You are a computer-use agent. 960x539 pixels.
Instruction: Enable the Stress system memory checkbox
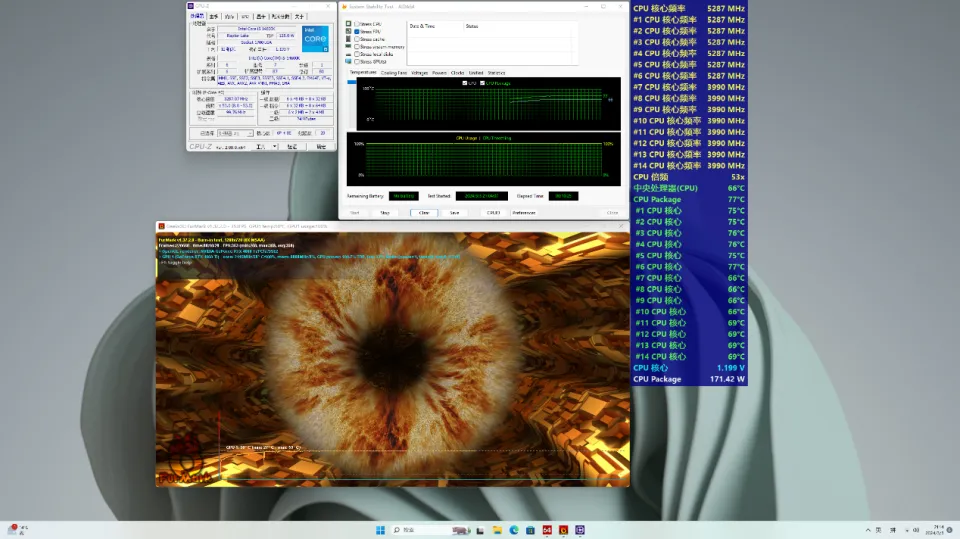(357, 47)
